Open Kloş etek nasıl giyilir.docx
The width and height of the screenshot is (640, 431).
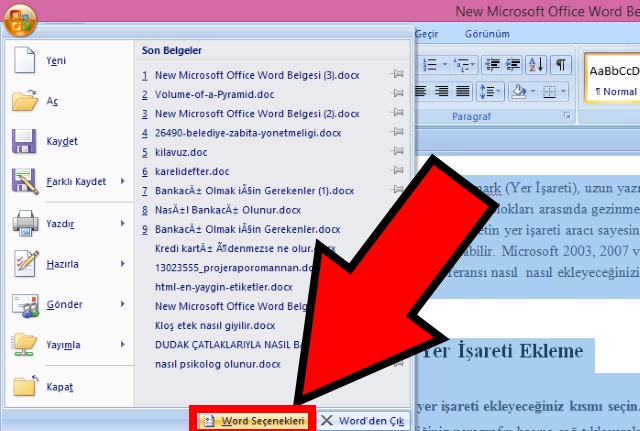tap(215, 326)
